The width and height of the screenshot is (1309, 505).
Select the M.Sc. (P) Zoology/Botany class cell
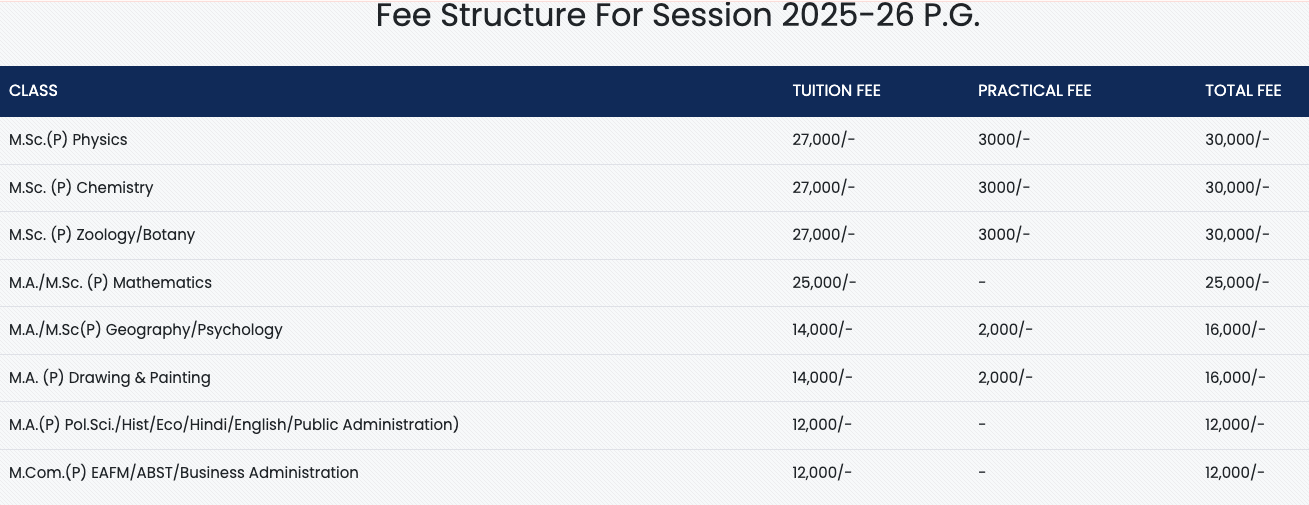102,235
